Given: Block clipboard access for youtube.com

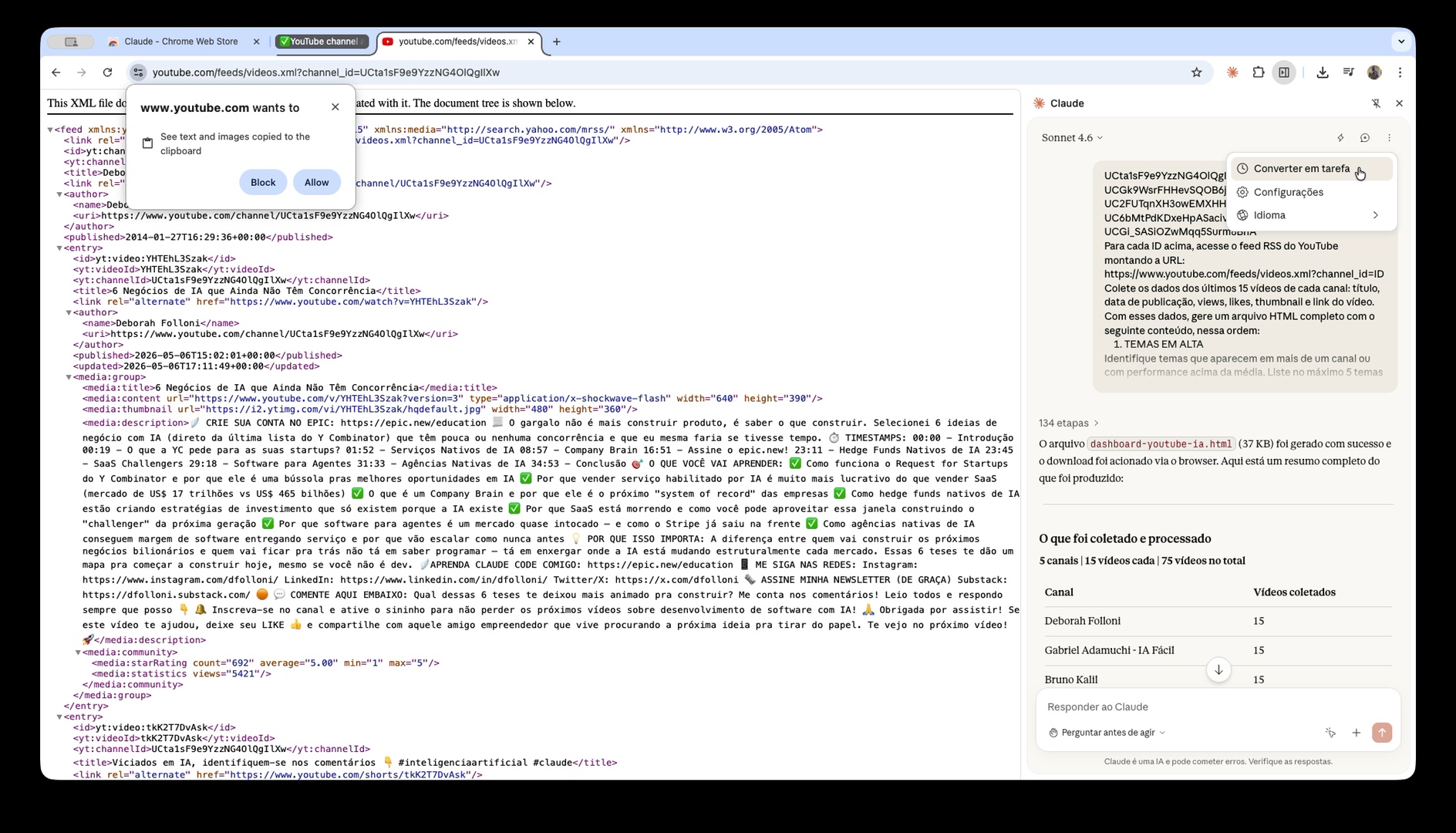Looking at the screenshot, I should (x=263, y=183).
